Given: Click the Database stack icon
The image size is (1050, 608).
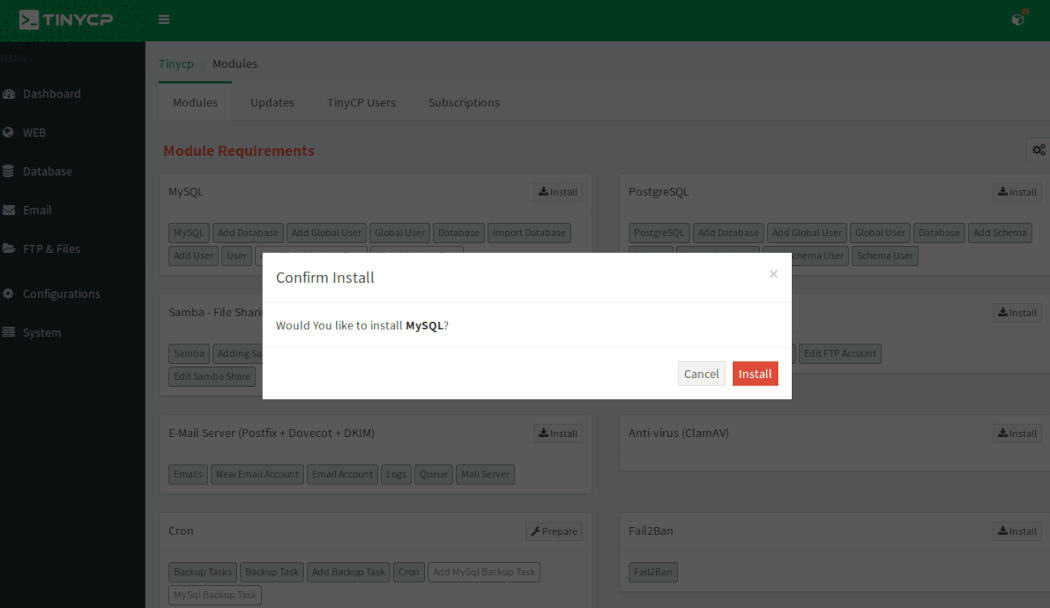Looking at the screenshot, I should tap(8, 171).
